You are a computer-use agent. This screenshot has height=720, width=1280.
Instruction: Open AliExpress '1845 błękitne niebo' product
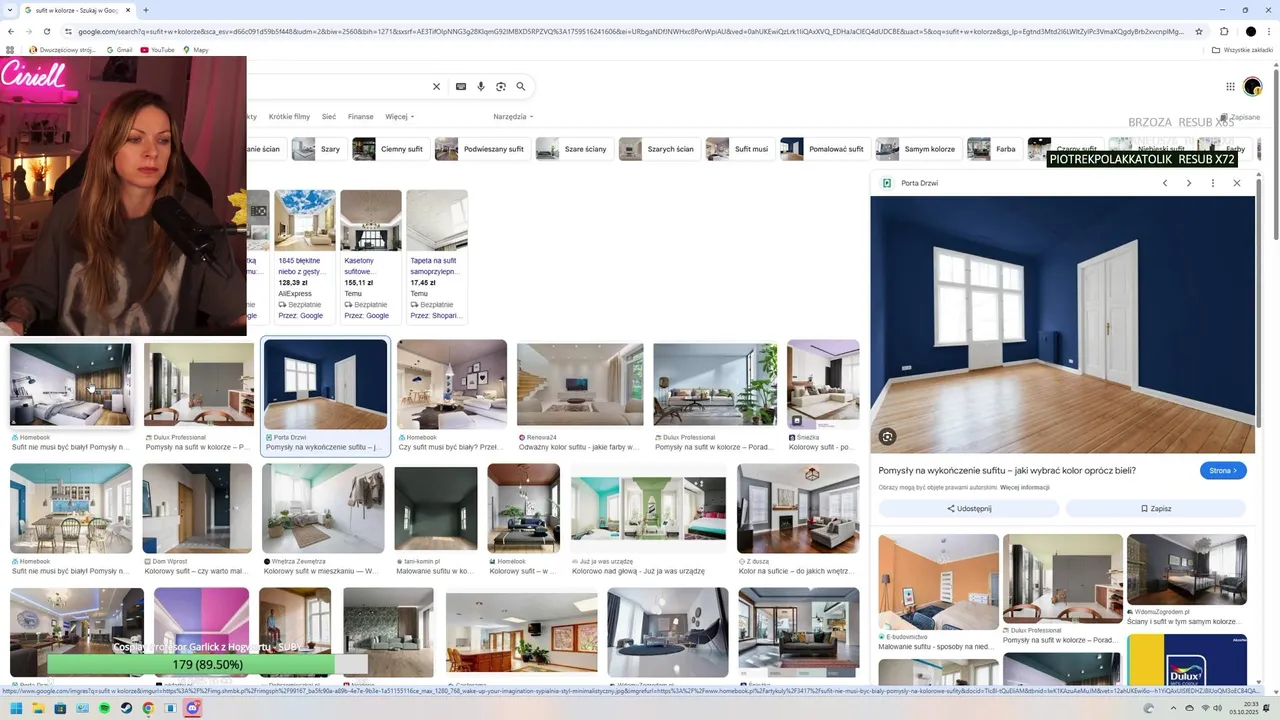click(x=305, y=256)
